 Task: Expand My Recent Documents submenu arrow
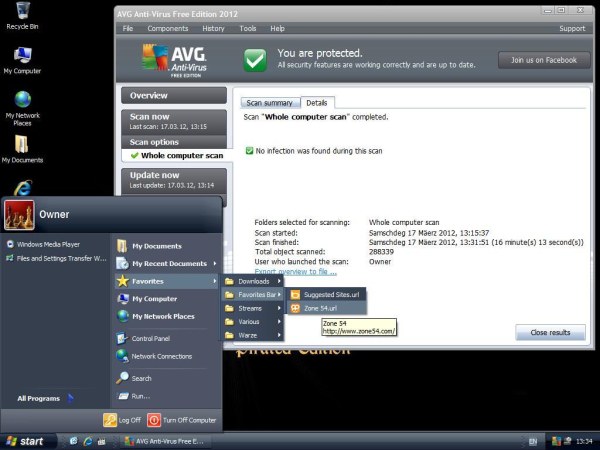point(215,263)
